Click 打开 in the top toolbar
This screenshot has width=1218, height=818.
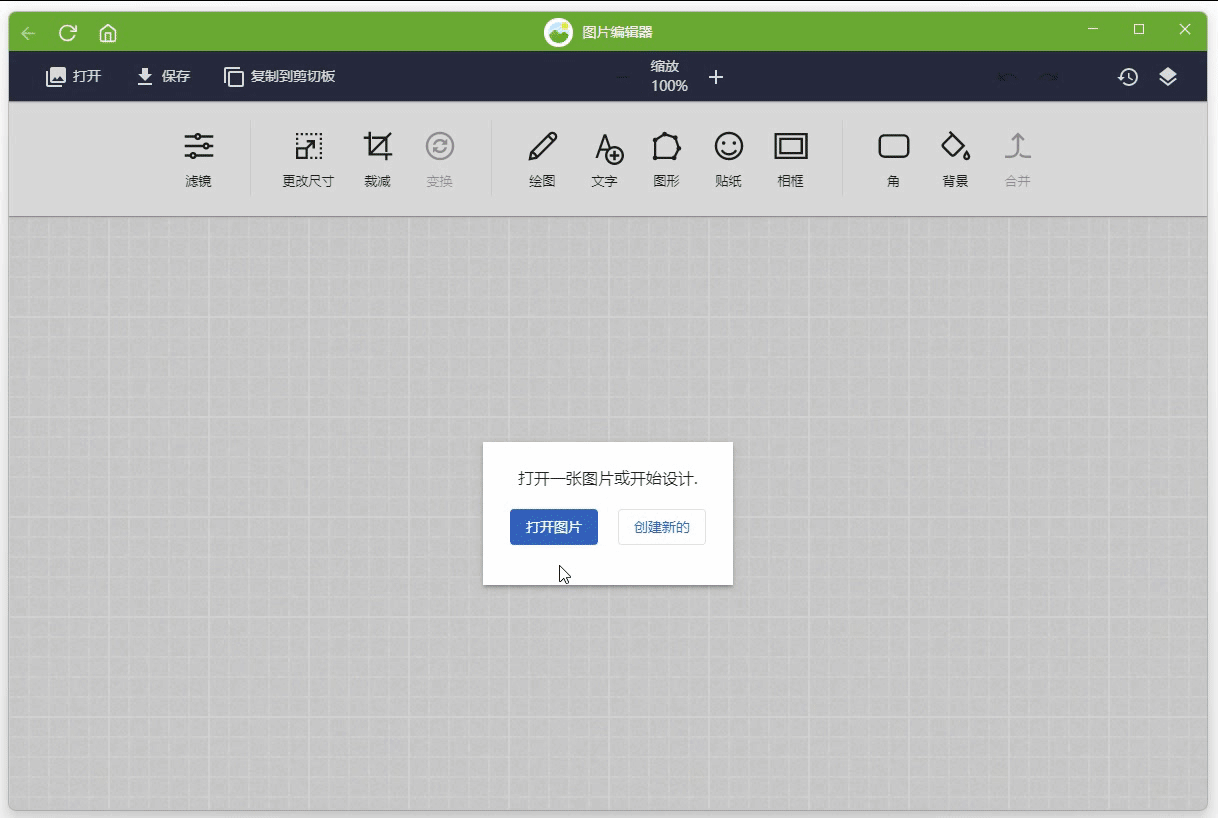tap(74, 76)
